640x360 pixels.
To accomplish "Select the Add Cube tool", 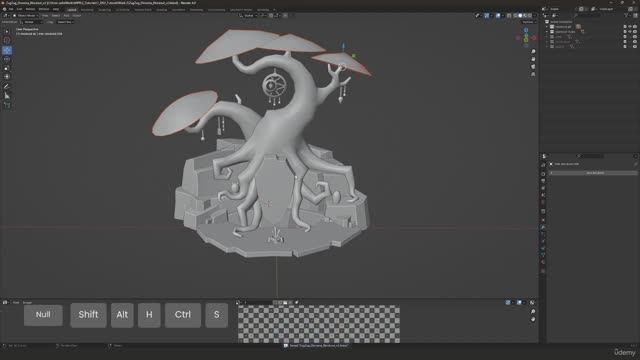I will (x=7, y=105).
